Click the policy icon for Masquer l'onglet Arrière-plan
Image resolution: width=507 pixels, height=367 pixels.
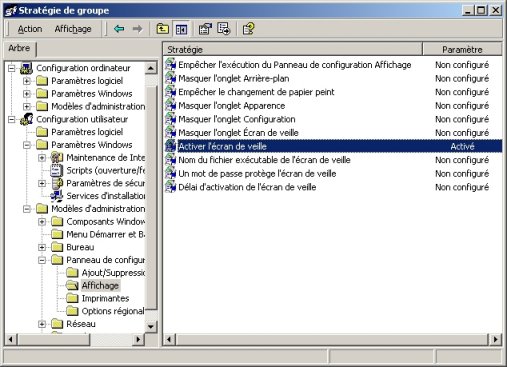171,78
